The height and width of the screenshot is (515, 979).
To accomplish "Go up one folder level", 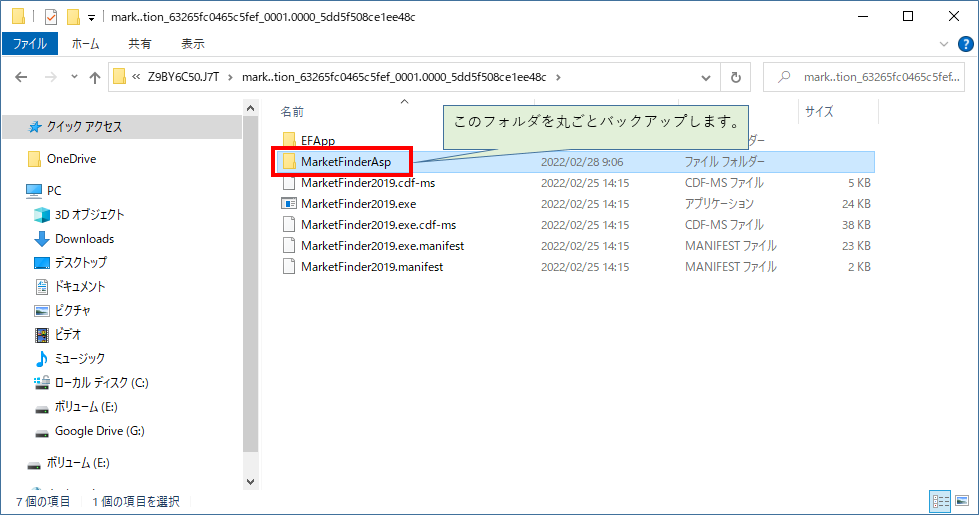I will coord(95,77).
